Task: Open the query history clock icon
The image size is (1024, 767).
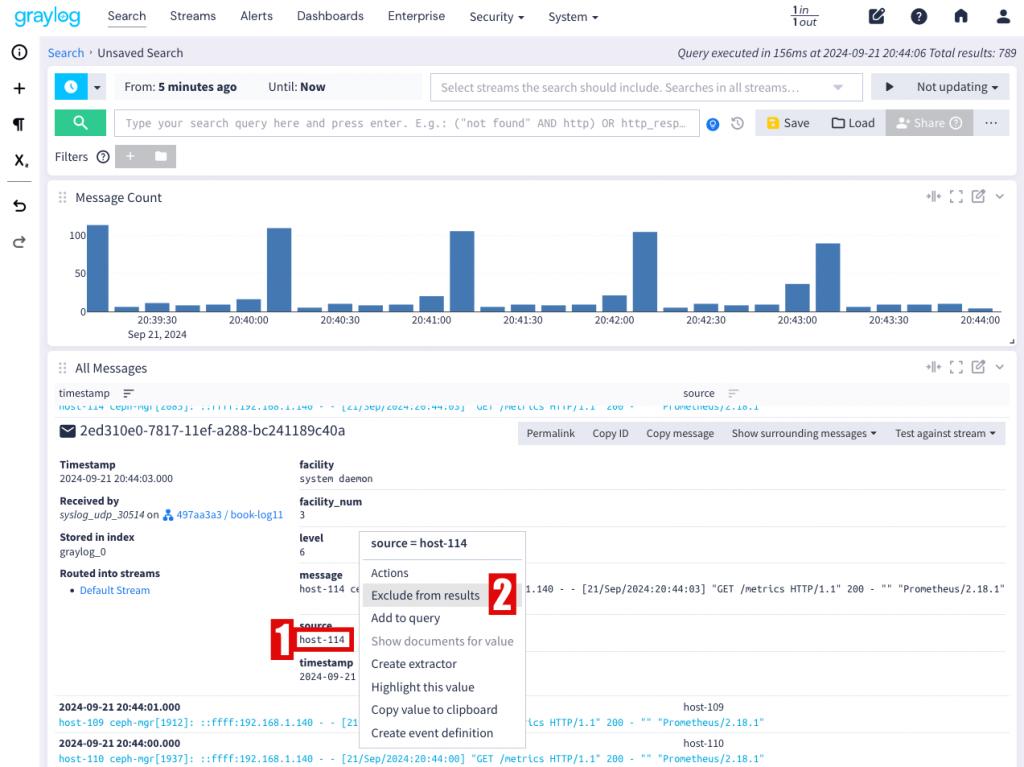Action: pos(737,123)
